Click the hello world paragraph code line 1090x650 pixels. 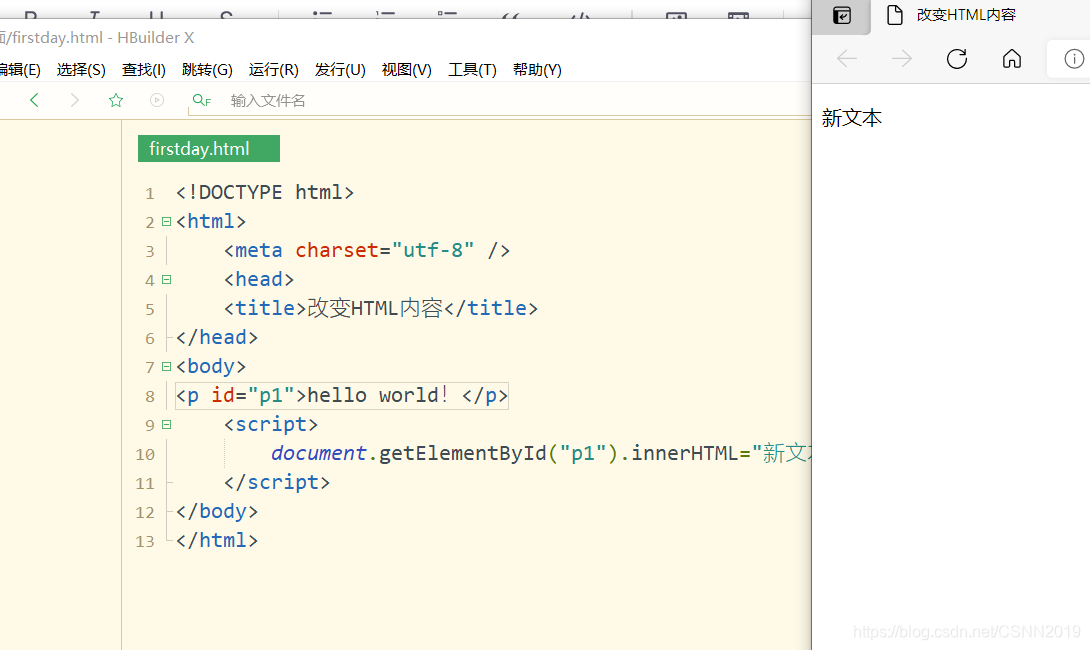(341, 396)
